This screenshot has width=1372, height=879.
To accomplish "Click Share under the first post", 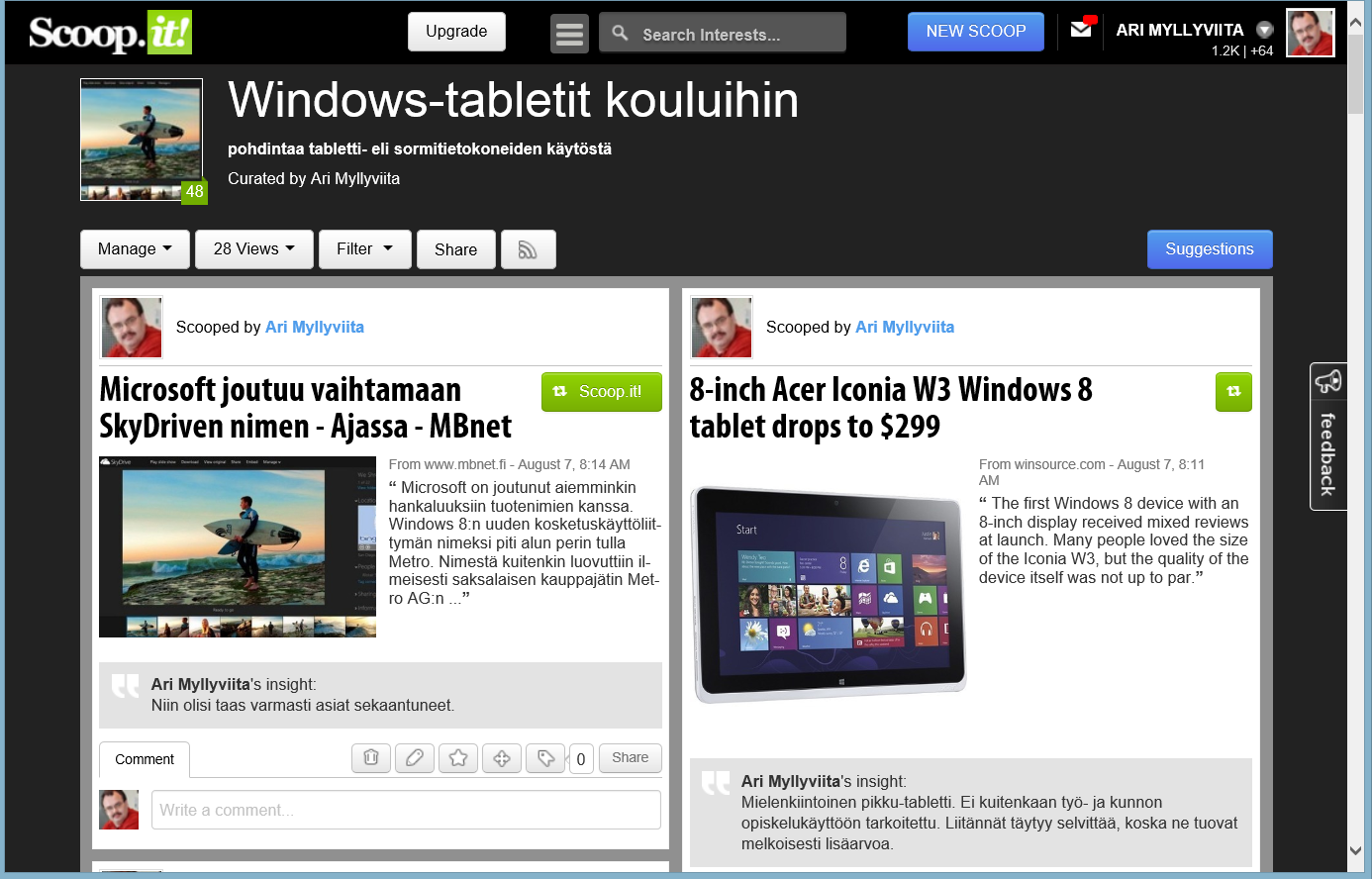I will coord(631,758).
